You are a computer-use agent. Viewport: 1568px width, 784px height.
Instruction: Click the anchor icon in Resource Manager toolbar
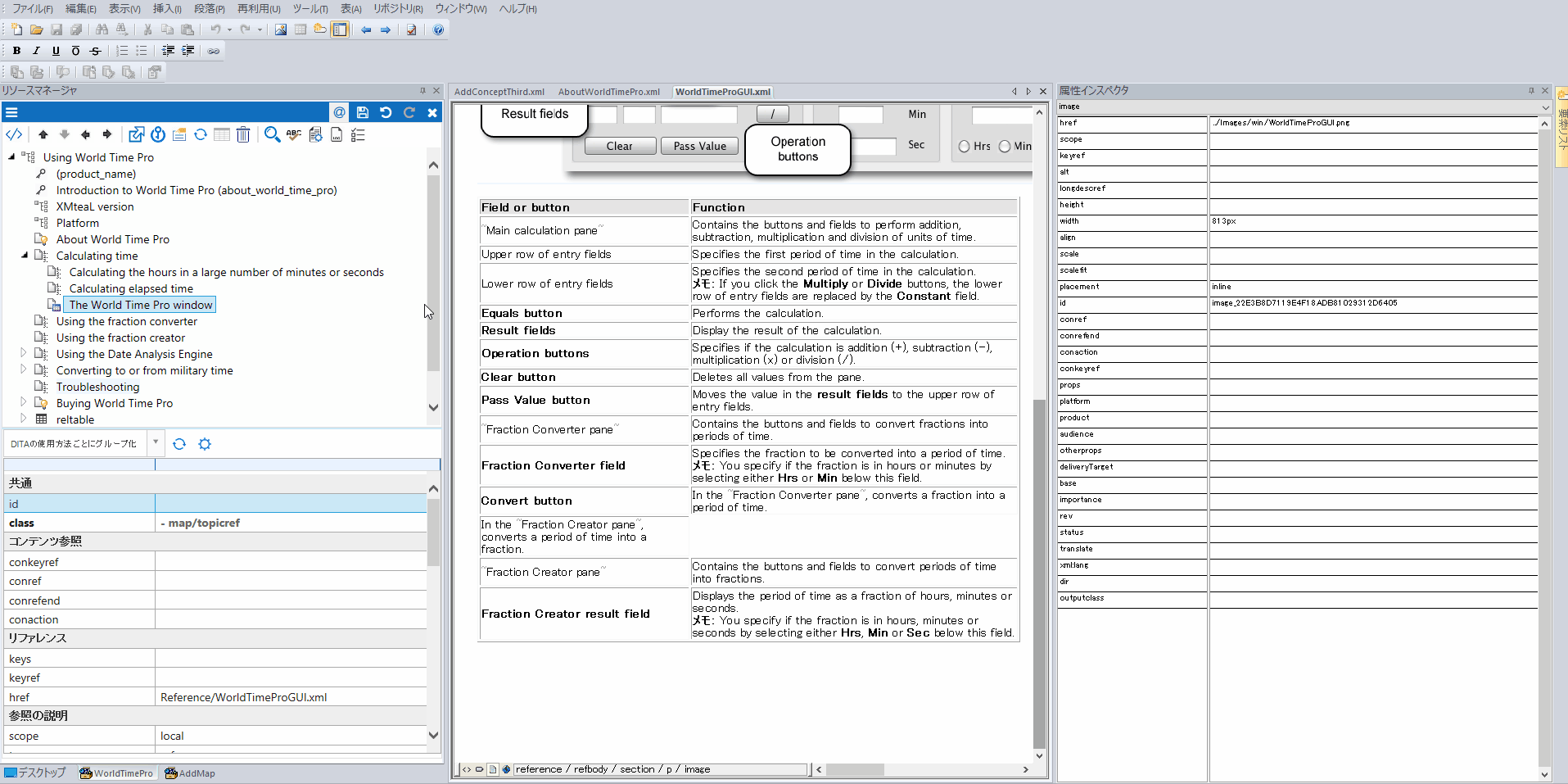(158, 134)
